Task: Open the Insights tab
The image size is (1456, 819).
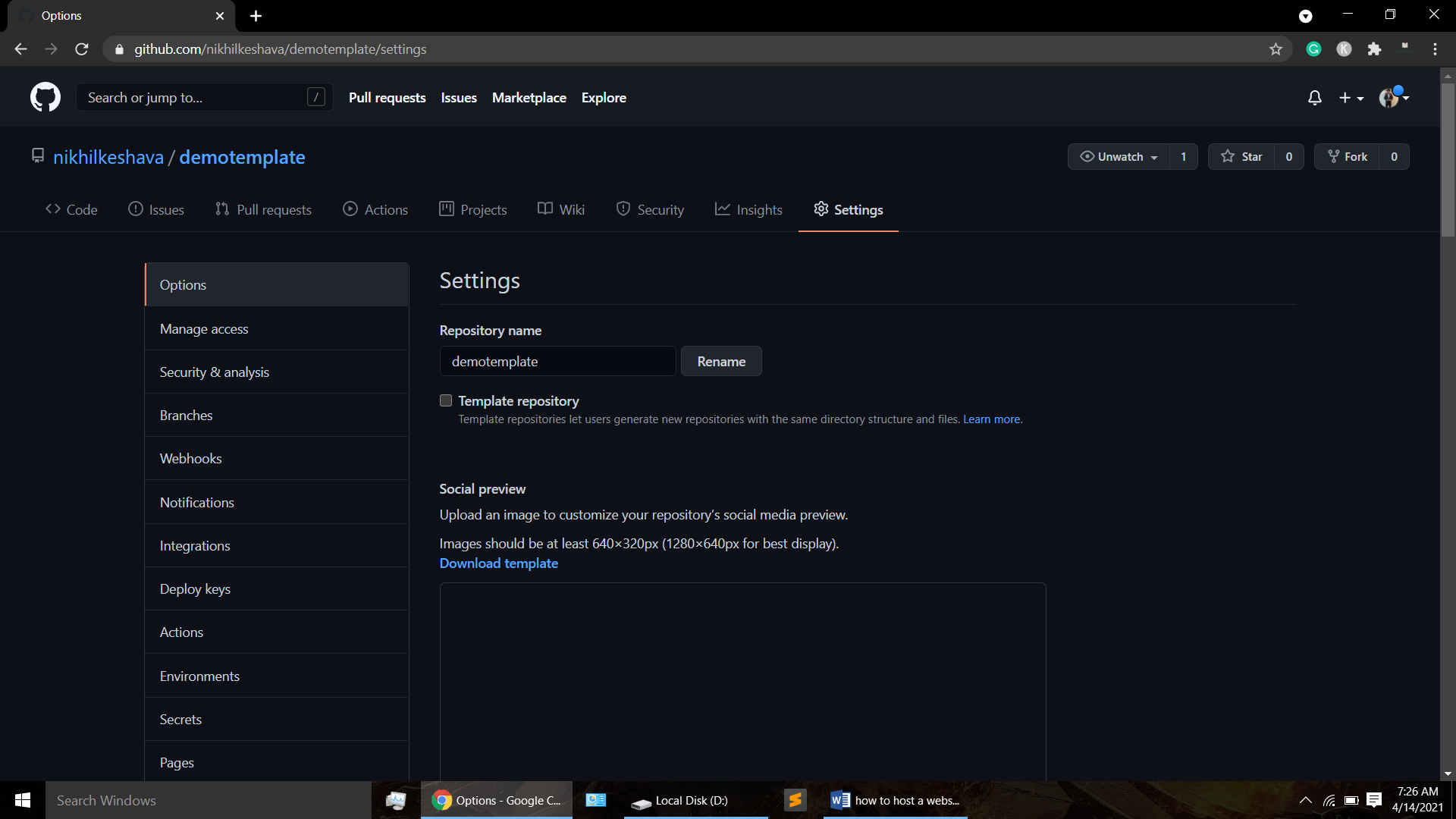Action: click(748, 209)
